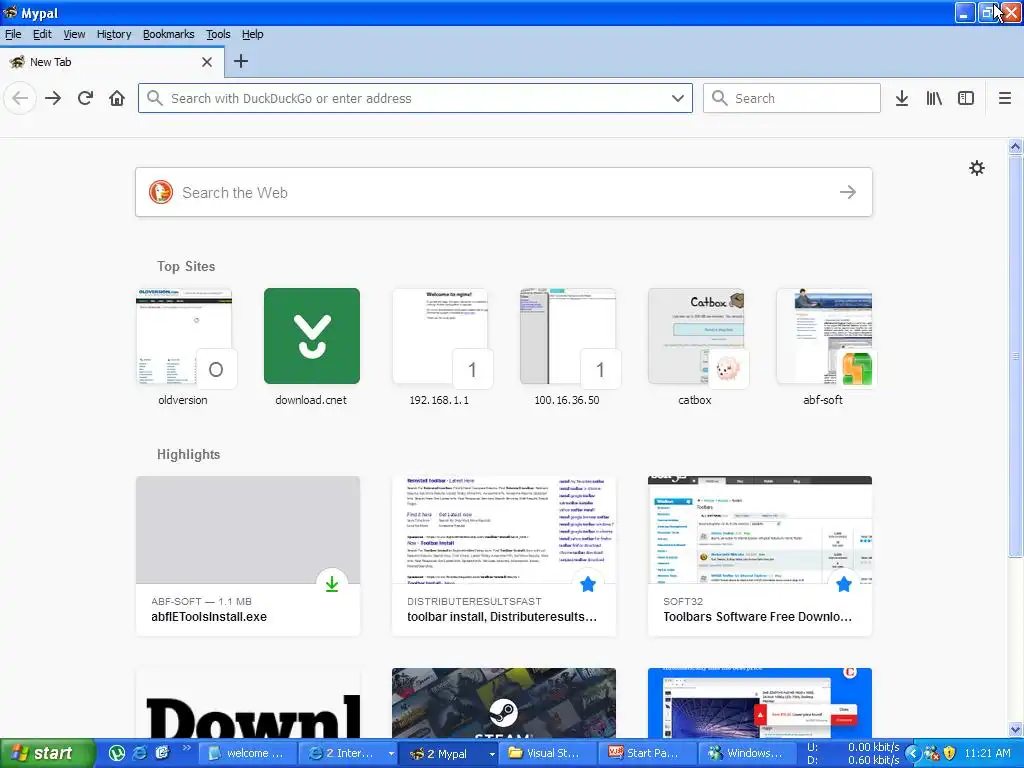Open the Downl highlight thumbnail
The height and width of the screenshot is (768, 1024).
pyautogui.click(x=248, y=703)
